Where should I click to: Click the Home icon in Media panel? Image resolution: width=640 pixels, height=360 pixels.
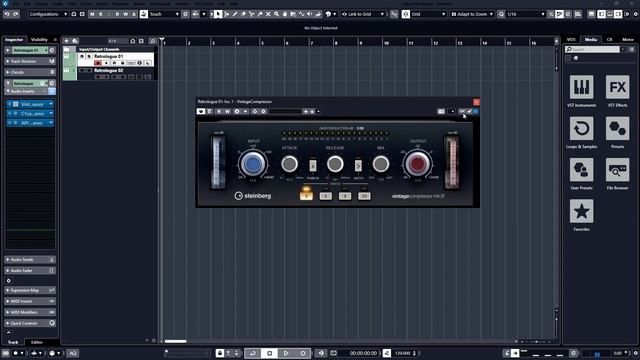point(576,58)
